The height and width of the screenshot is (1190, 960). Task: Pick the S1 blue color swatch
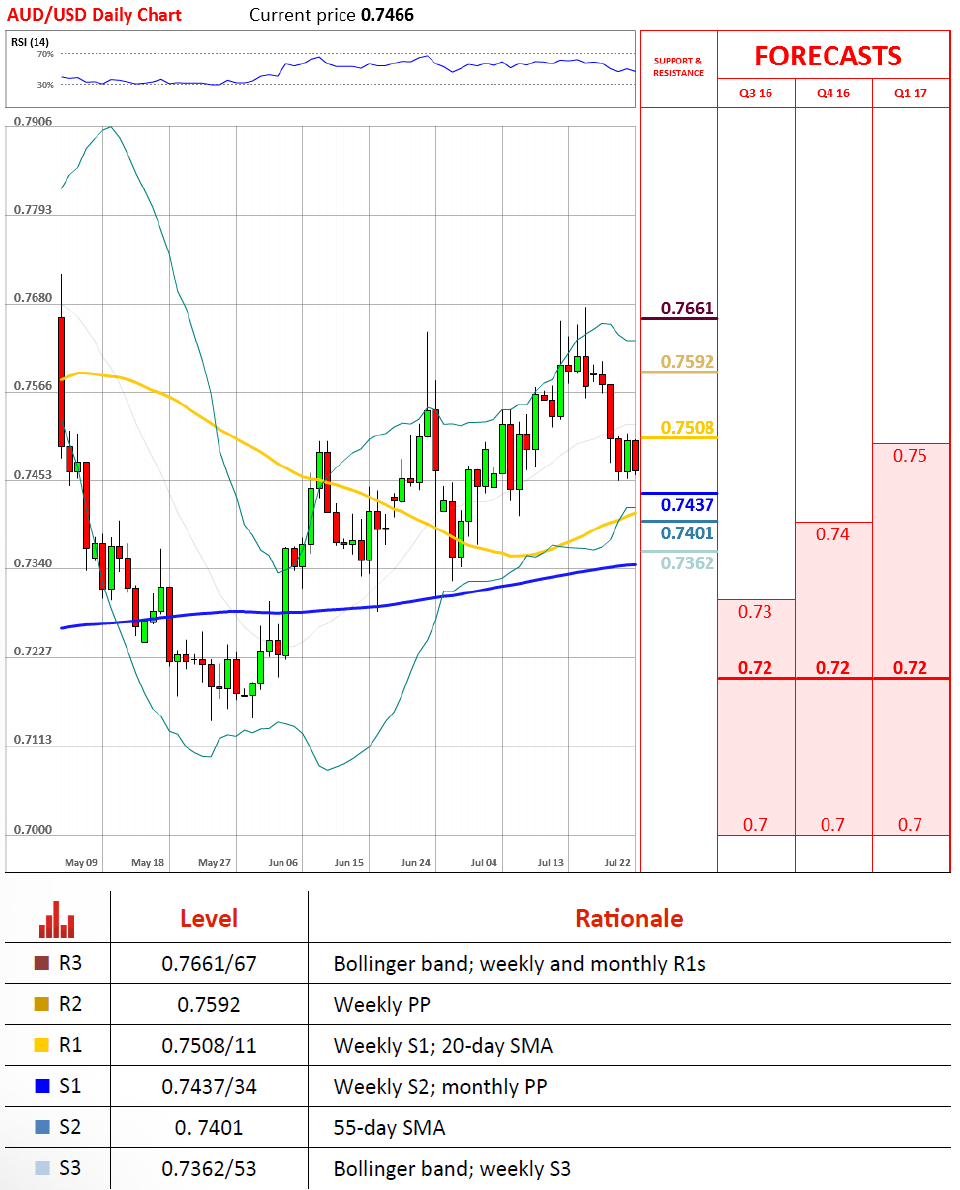[41, 1086]
